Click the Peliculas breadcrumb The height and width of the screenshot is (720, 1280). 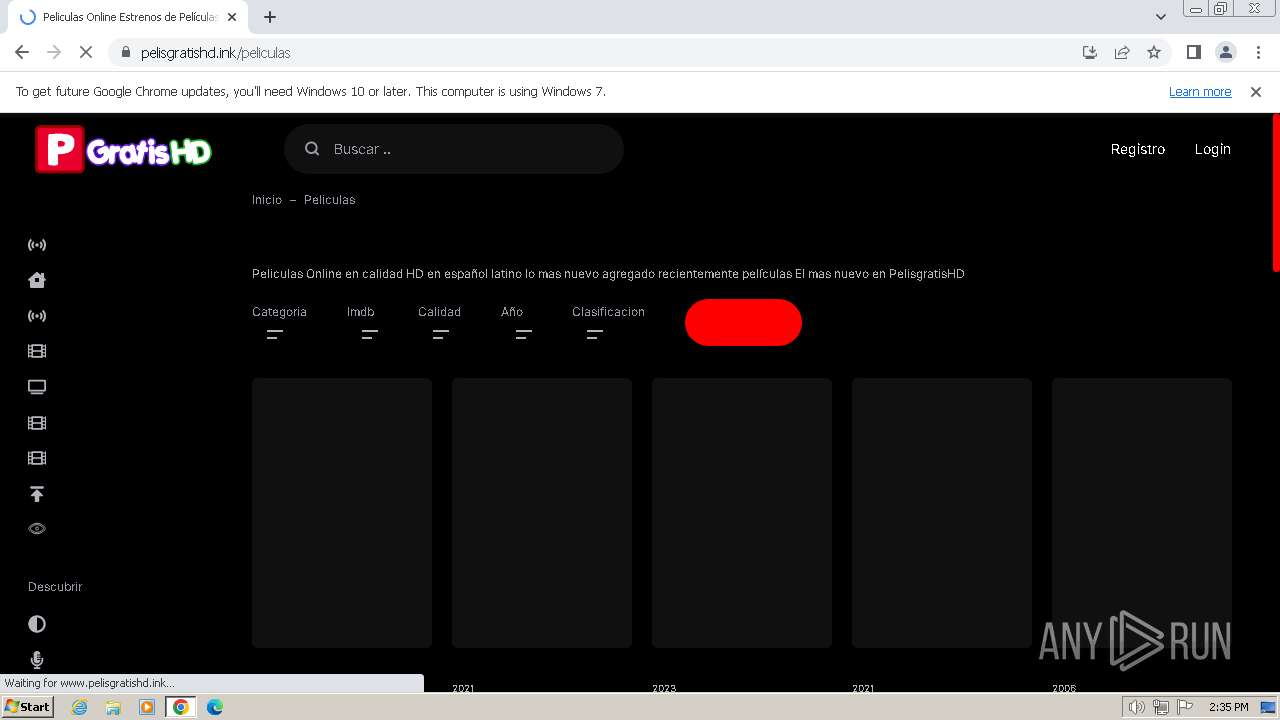(329, 200)
